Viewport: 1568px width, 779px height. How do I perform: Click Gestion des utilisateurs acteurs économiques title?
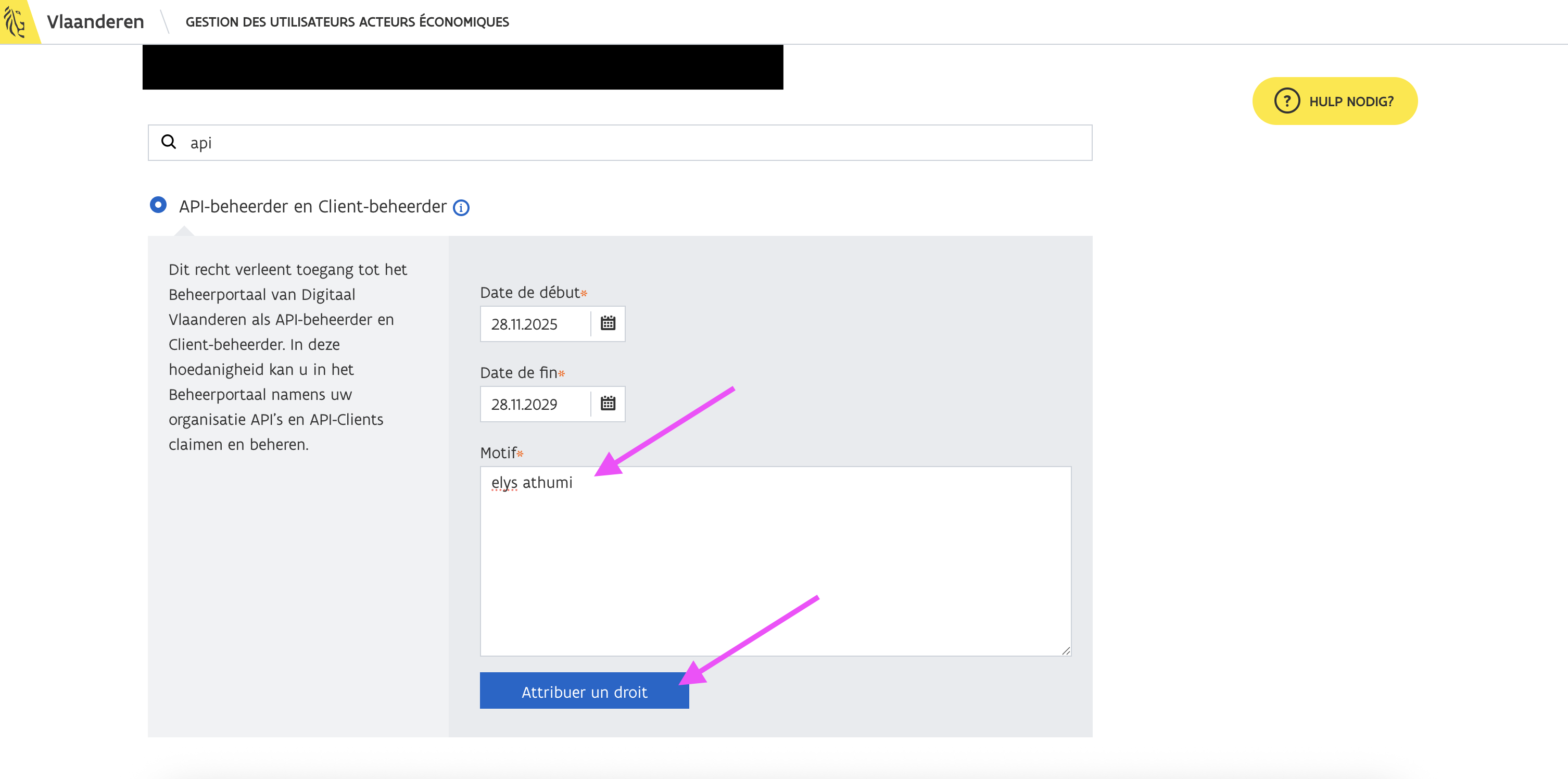coord(347,22)
